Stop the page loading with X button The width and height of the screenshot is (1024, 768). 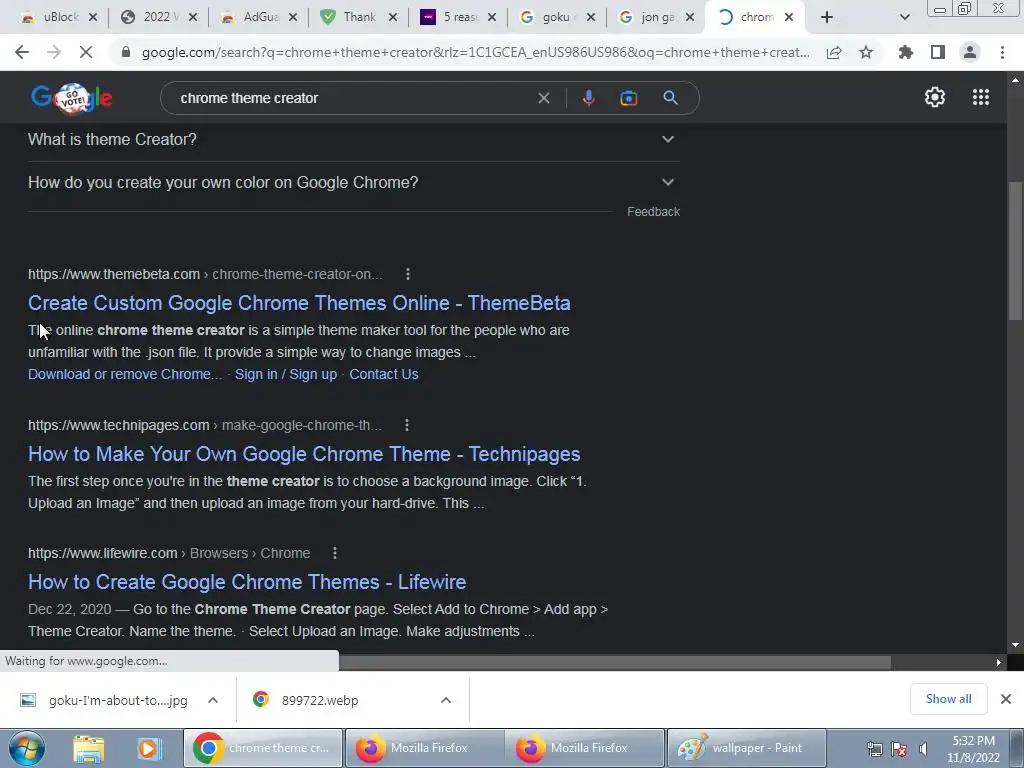86,52
